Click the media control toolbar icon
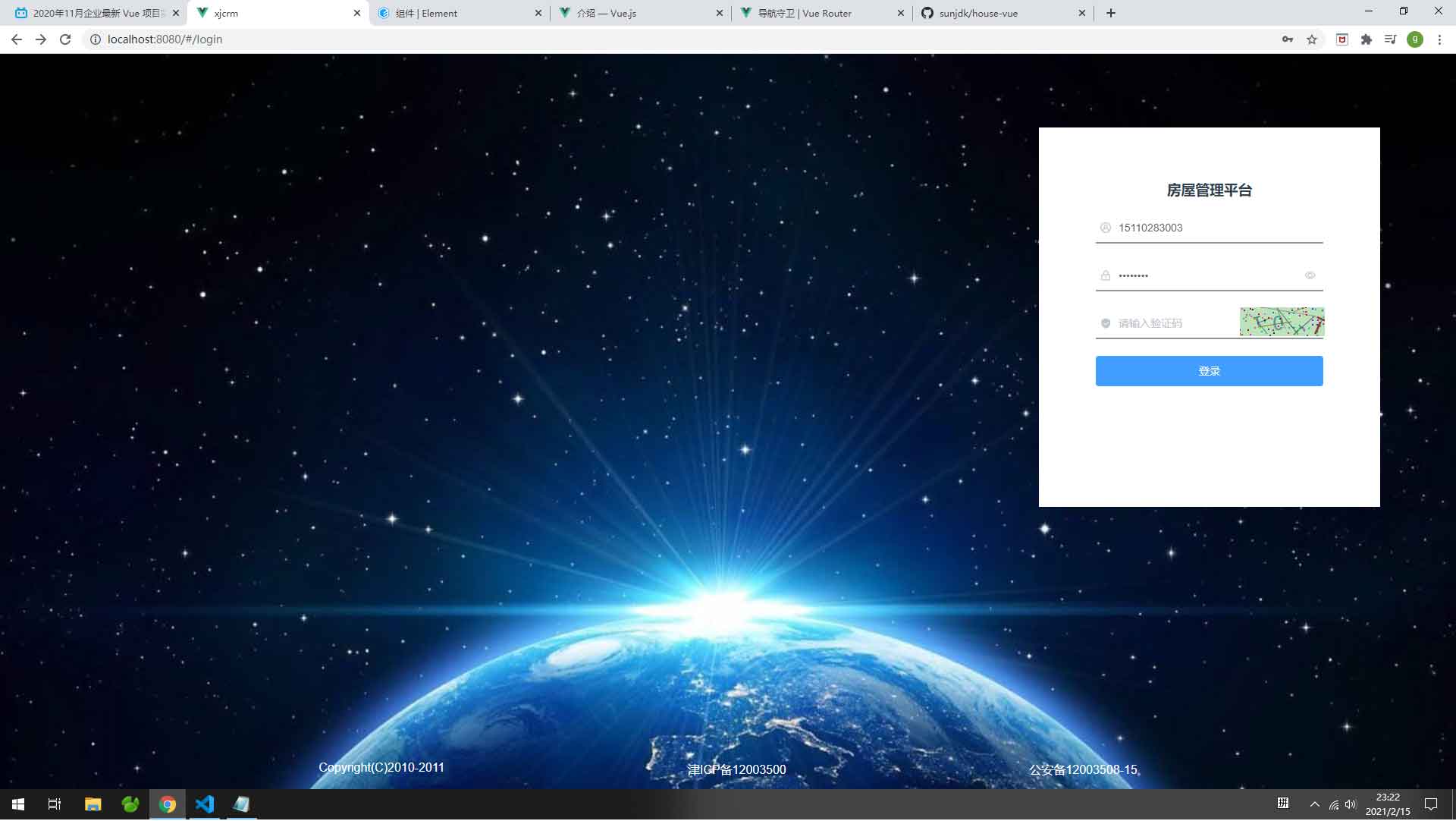 click(1390, 39)
